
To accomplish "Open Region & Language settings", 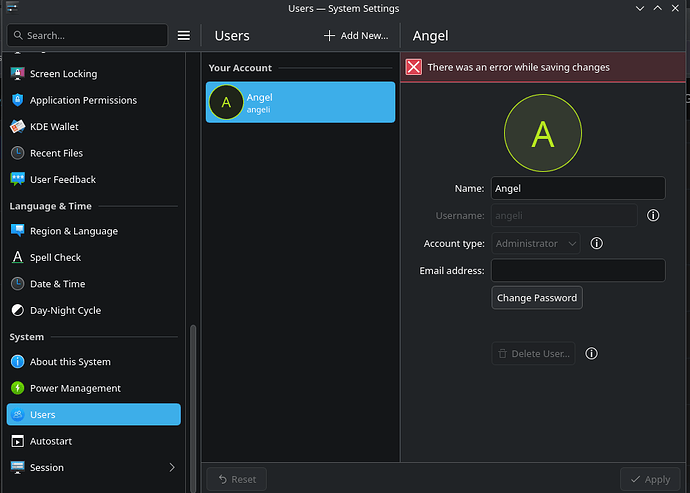I will coord(93,231).
